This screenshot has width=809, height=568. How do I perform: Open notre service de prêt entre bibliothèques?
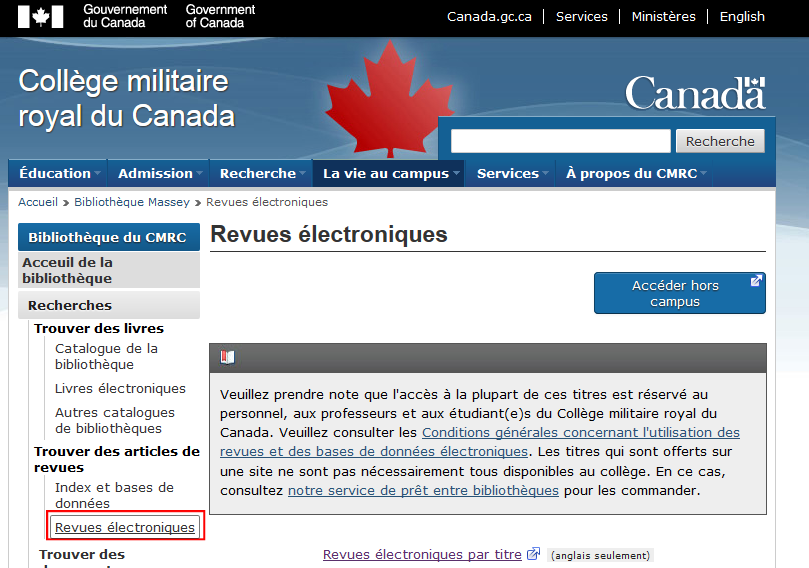(x=423, y=490)
